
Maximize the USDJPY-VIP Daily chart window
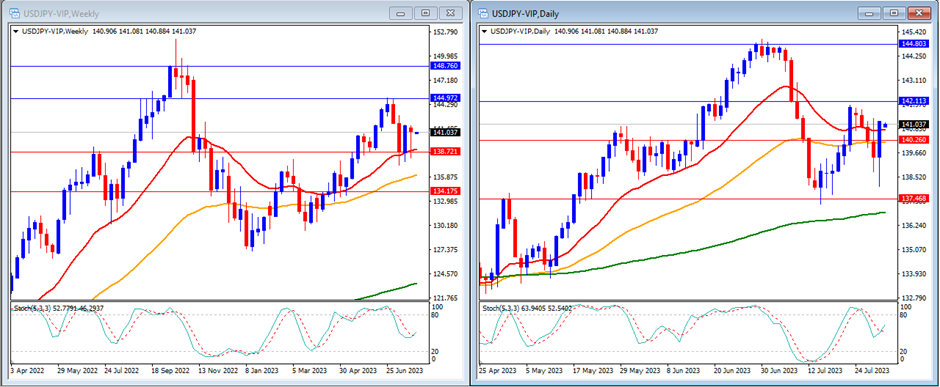(x=895, y=13)
